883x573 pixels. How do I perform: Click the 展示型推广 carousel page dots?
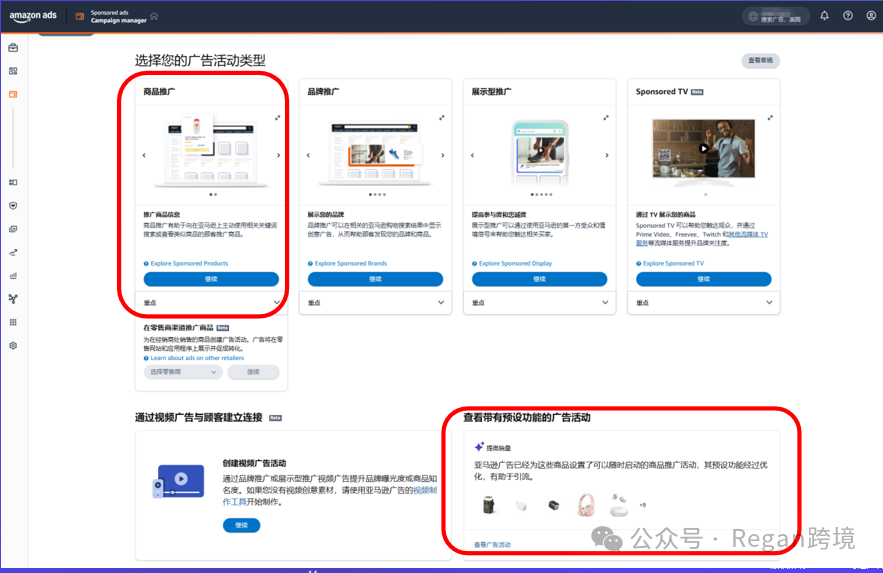click(541, 195)
